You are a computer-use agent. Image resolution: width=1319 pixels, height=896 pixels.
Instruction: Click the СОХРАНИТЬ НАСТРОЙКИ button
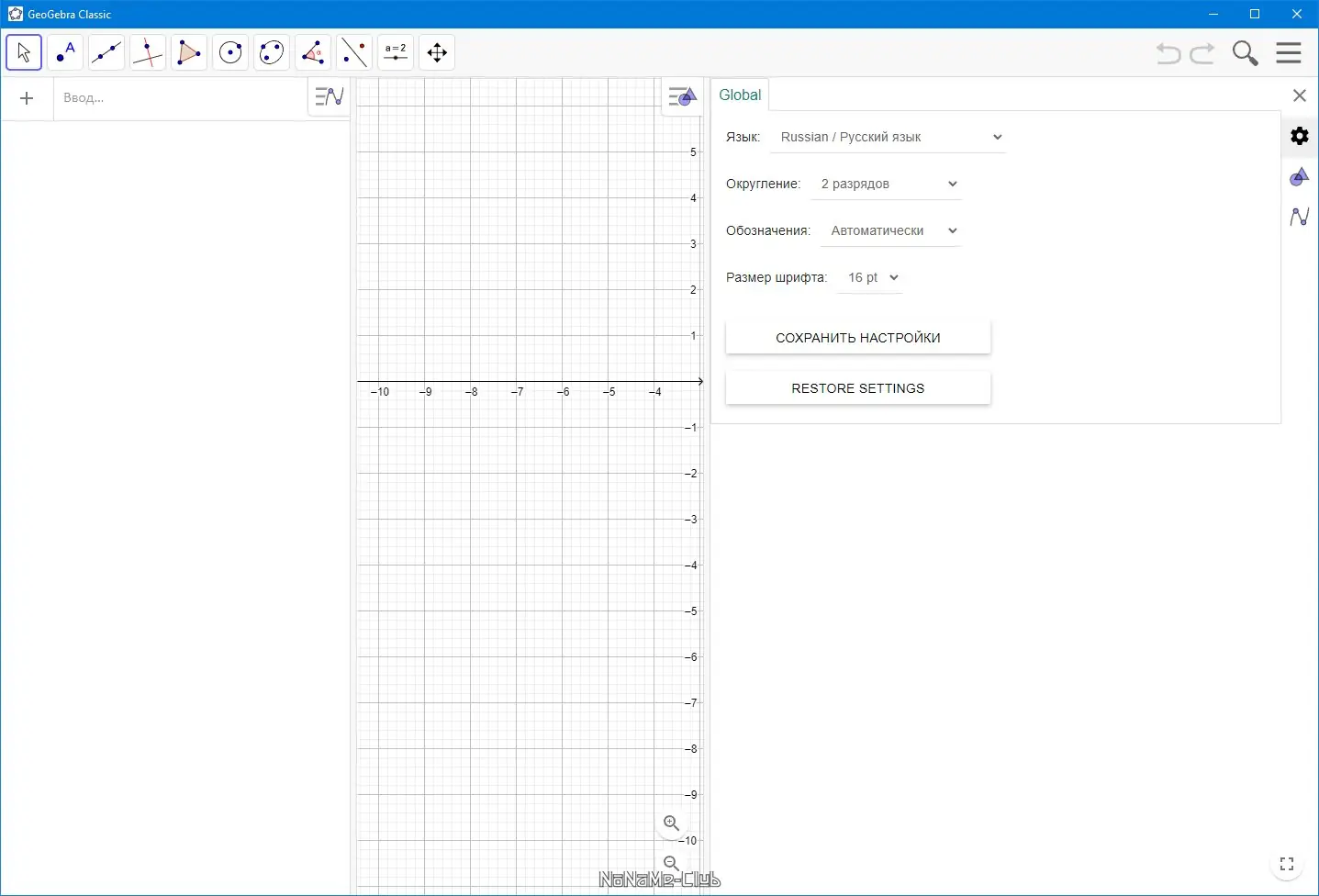tap(858, 338)
